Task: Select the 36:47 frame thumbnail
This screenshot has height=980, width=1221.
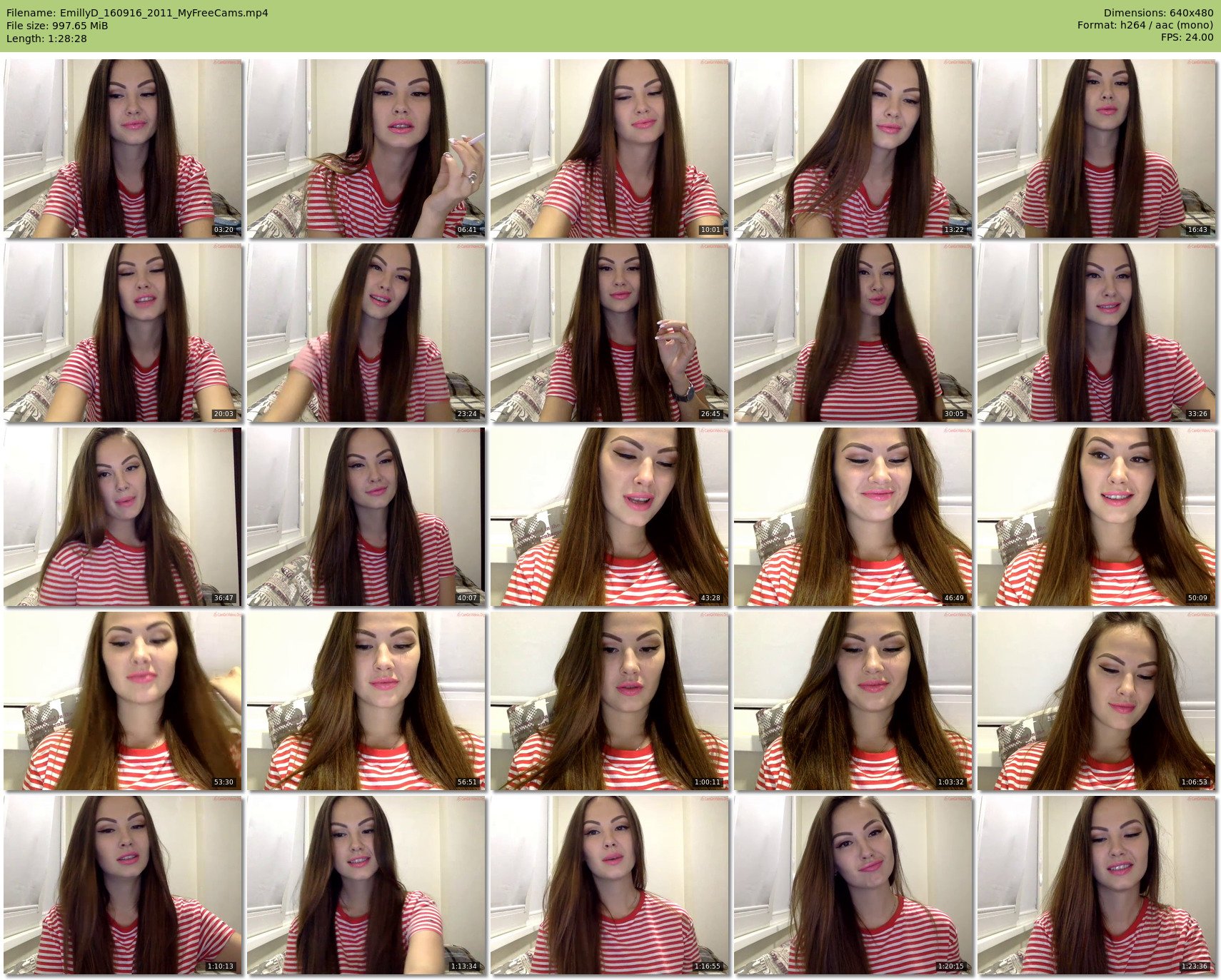Action: [x=123, y=517]
